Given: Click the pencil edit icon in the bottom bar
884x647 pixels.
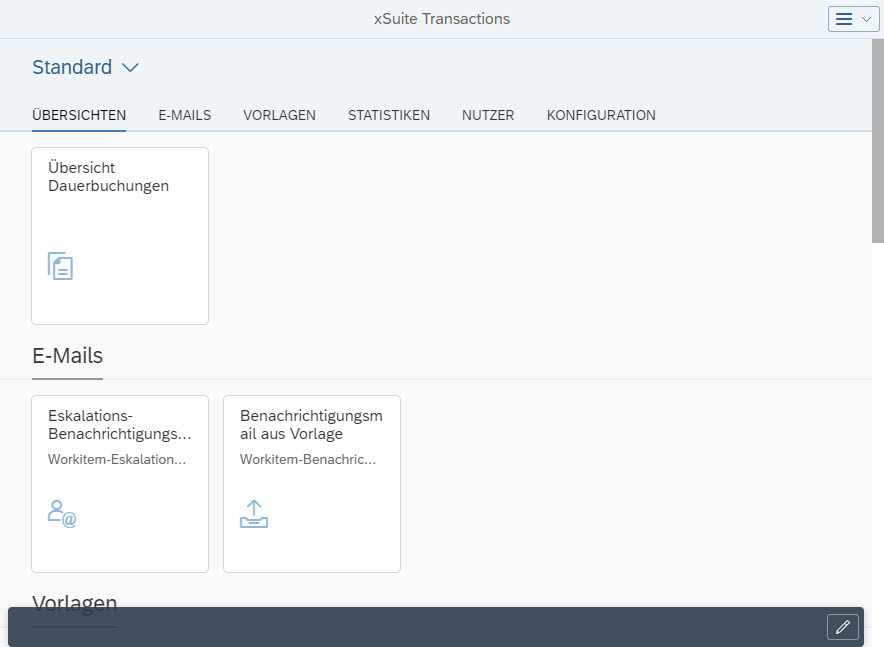Looking at the screenshot, I should coord(843,627).
